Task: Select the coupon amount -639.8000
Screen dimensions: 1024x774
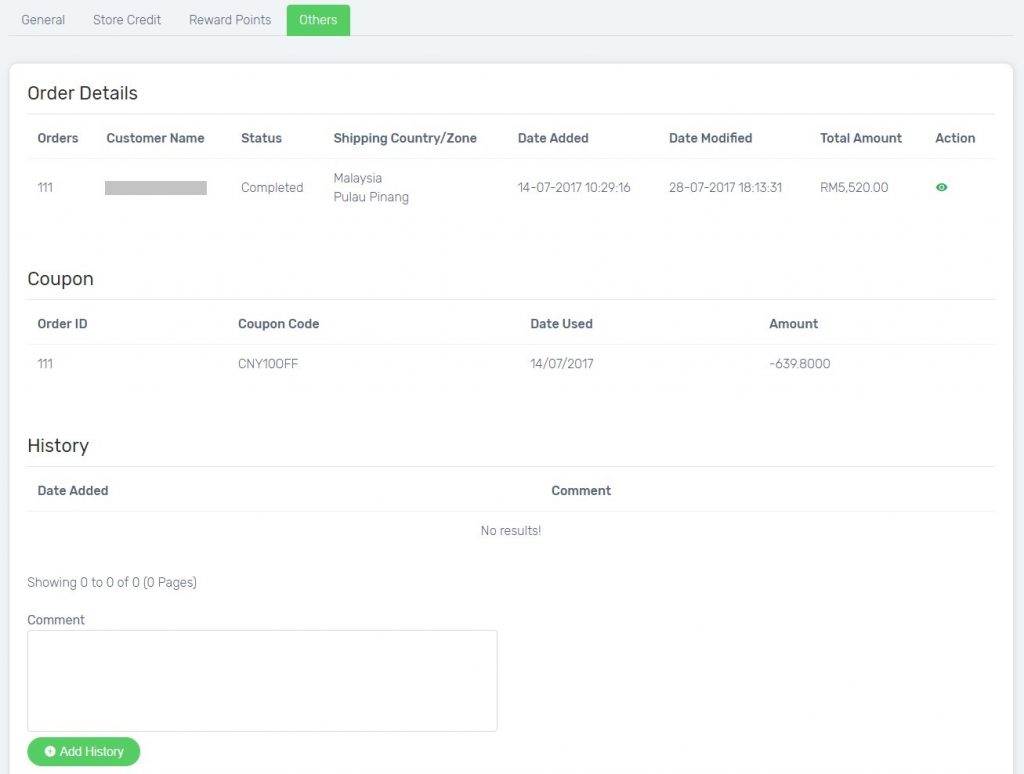Action: (x=800, y=363)
